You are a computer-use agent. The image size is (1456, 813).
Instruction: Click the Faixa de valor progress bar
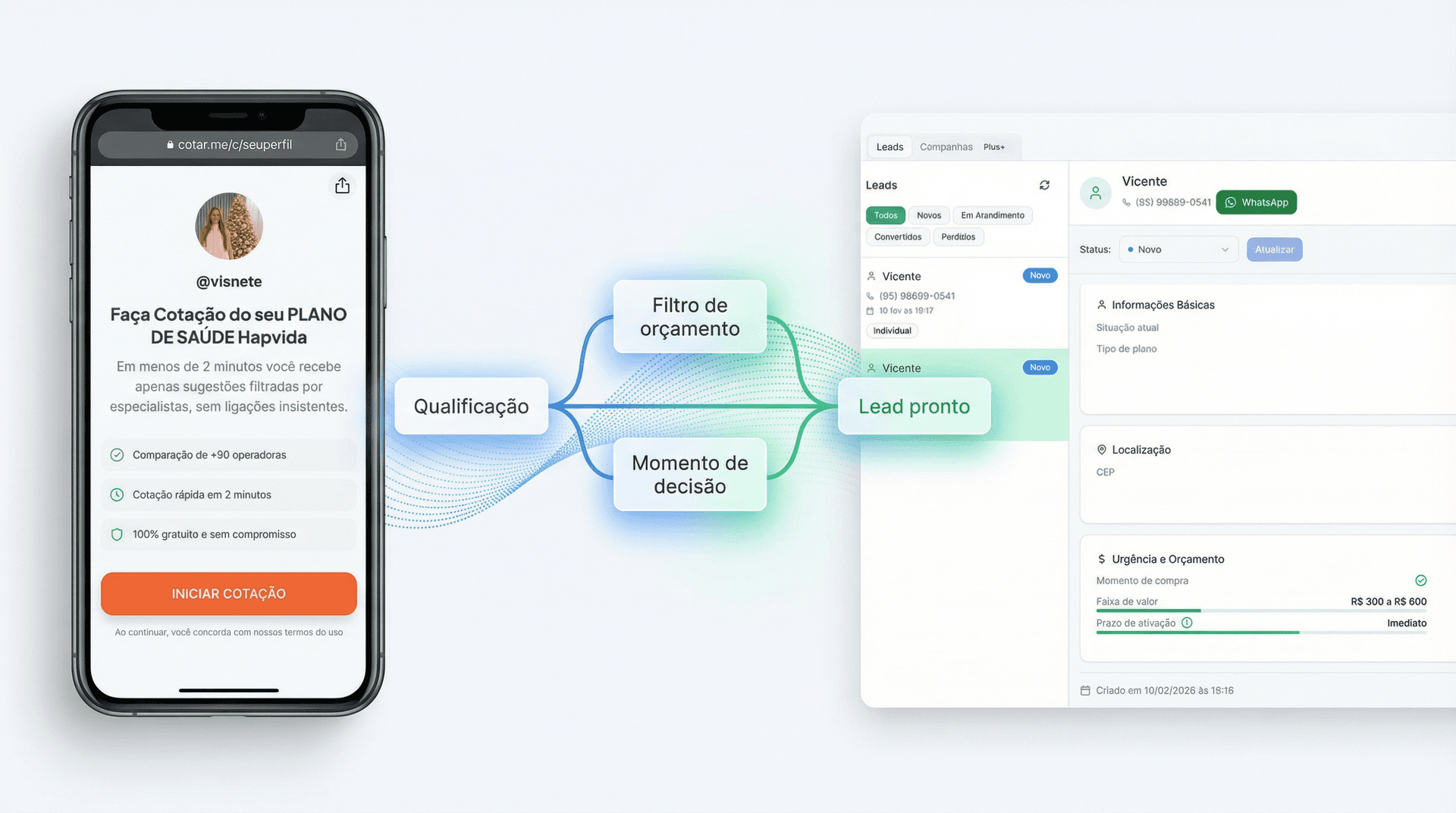[1260, 611]
